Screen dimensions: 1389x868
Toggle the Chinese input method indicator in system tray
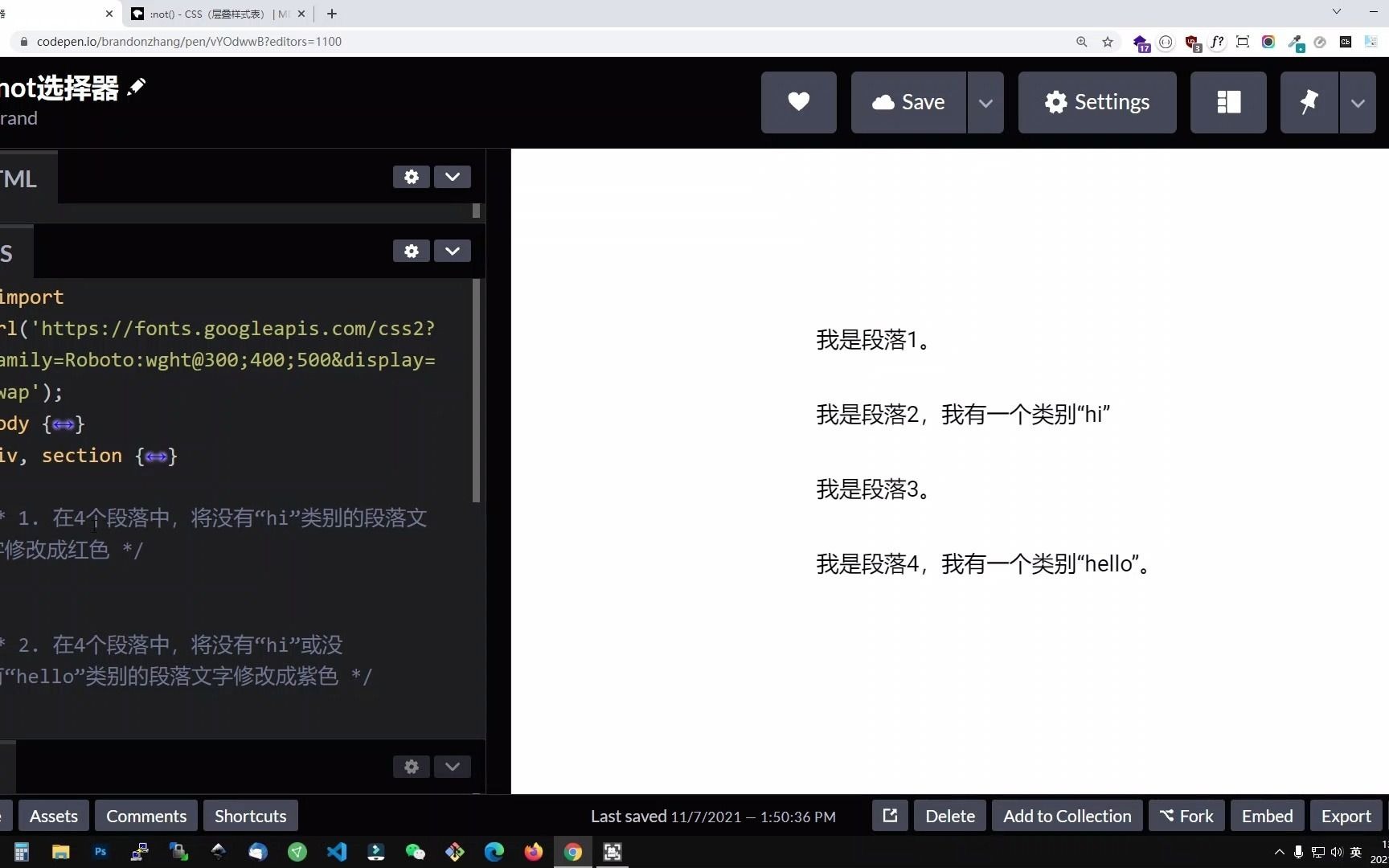coord(1355,852)
